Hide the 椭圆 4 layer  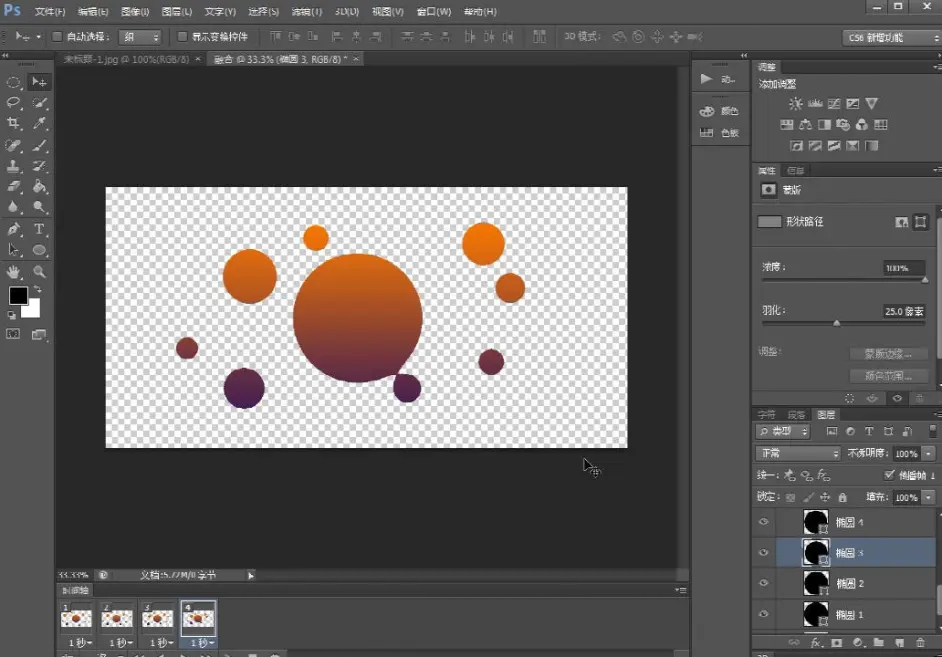764,522
